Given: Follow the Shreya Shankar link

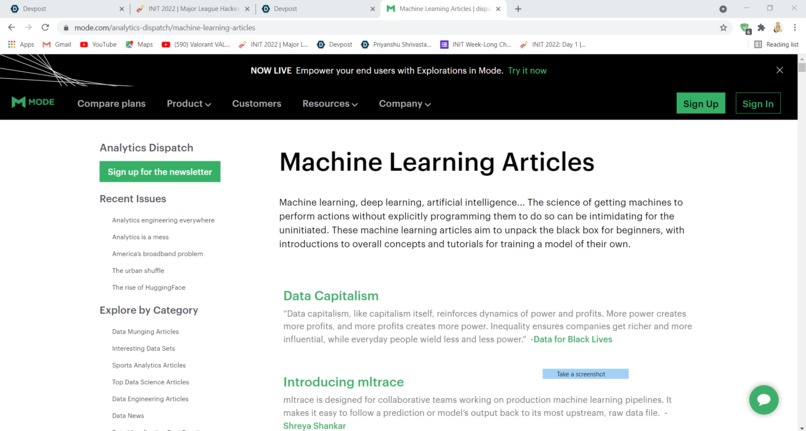Looking at the screenshot, I should (x=315, y=426).
